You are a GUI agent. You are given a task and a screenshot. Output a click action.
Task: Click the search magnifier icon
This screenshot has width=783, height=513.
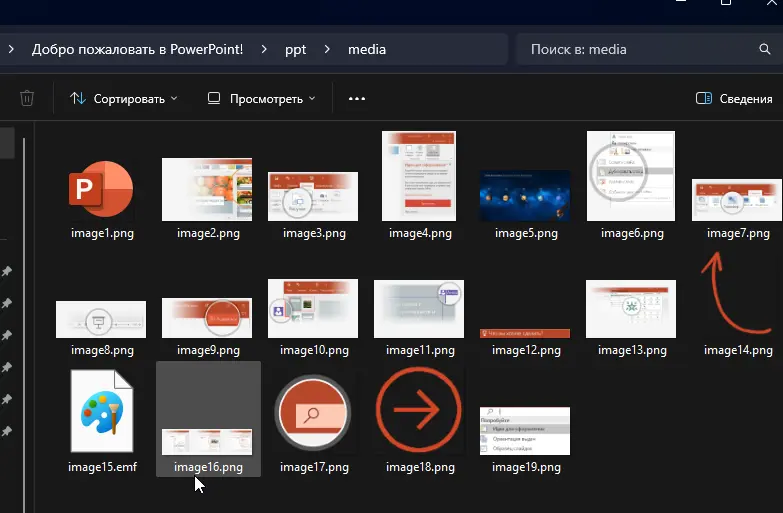pos(765,49)
